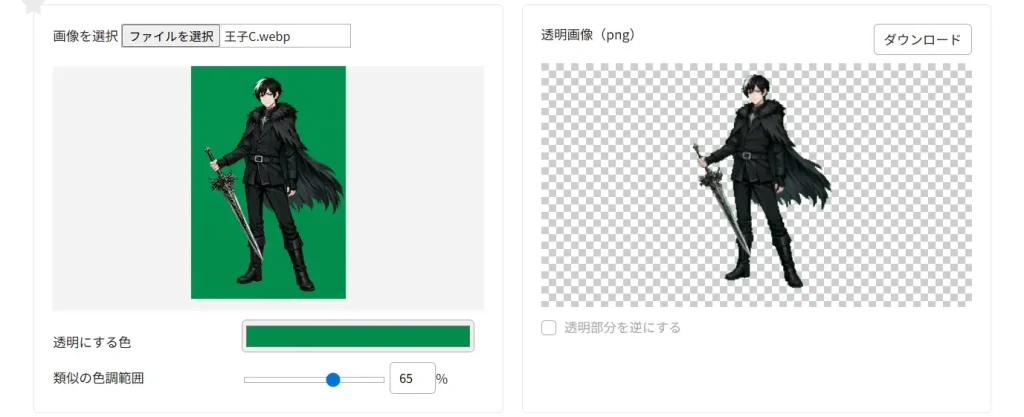The height and width of the screenshot is (417, 1024).
Task: Click the slider track left of the thumb
Action: [284, 380]
